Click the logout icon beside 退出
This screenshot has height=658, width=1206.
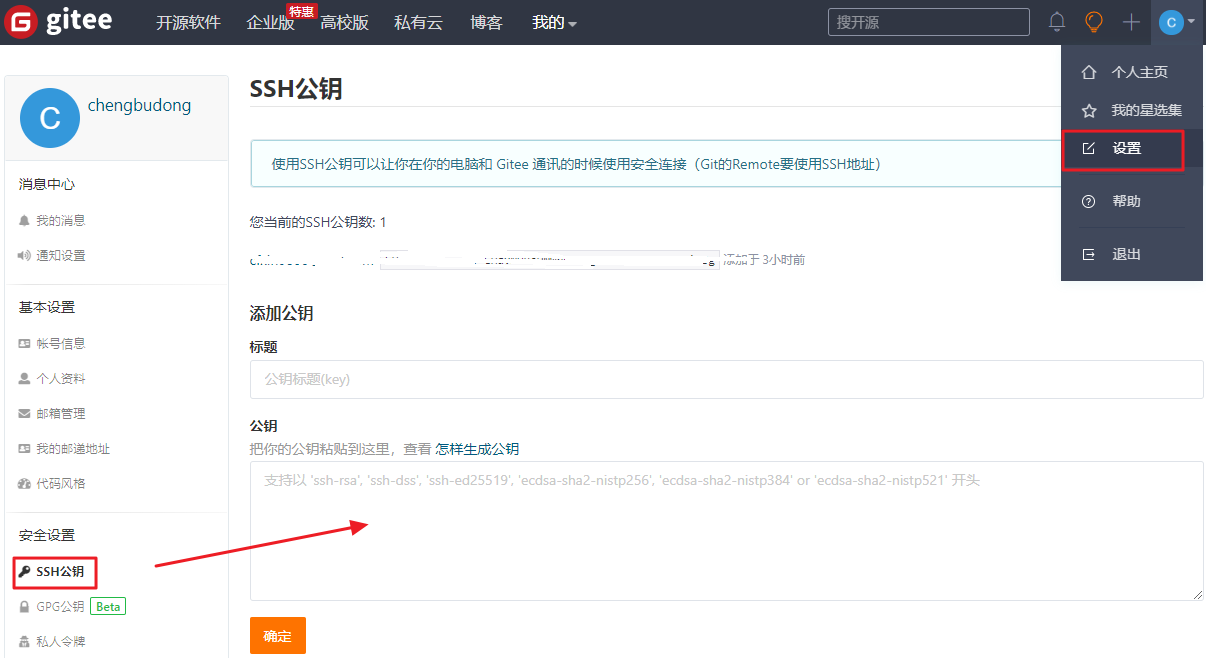coord(1089,254)
